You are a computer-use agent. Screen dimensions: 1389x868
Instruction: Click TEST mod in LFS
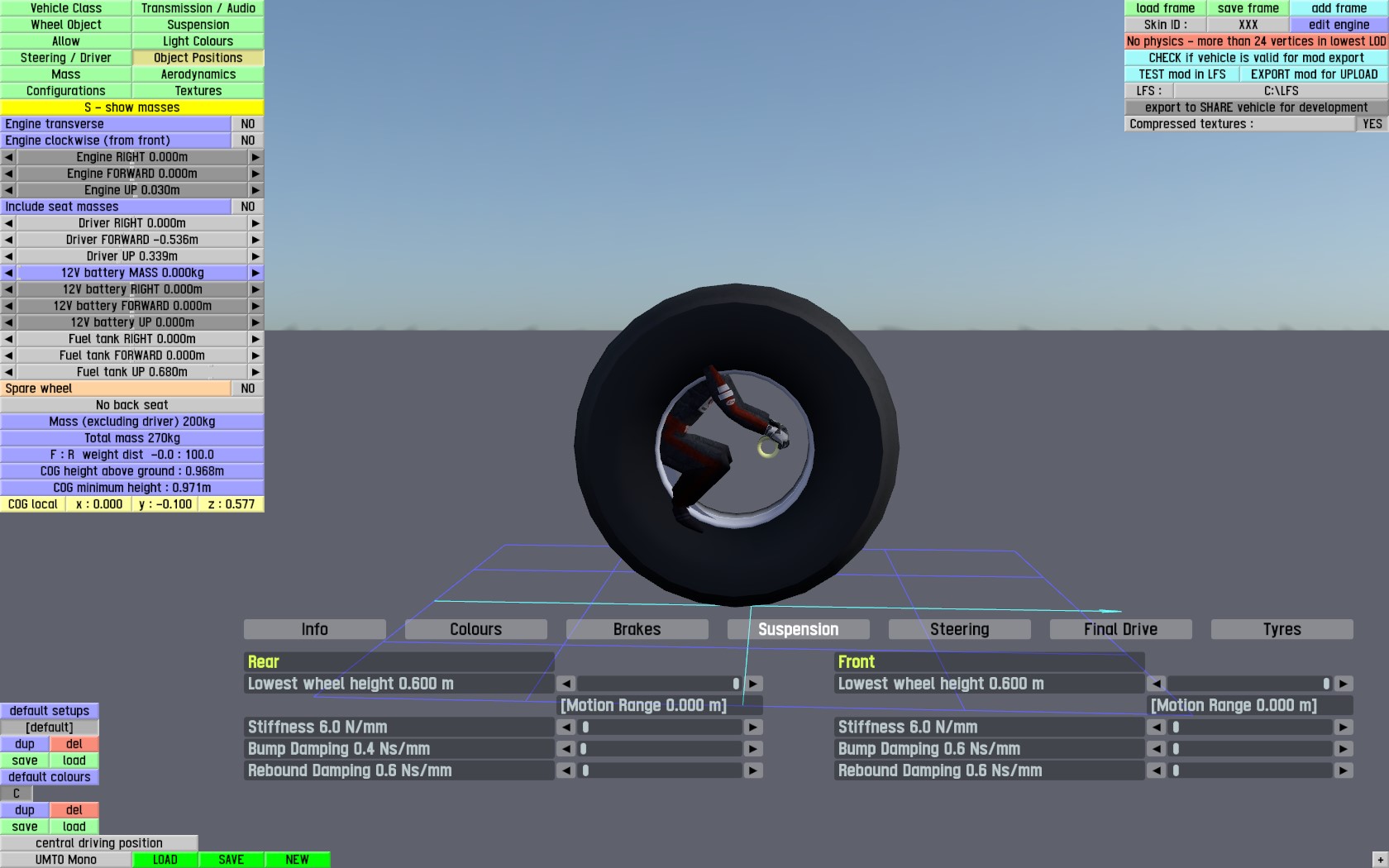(1182, 74)
